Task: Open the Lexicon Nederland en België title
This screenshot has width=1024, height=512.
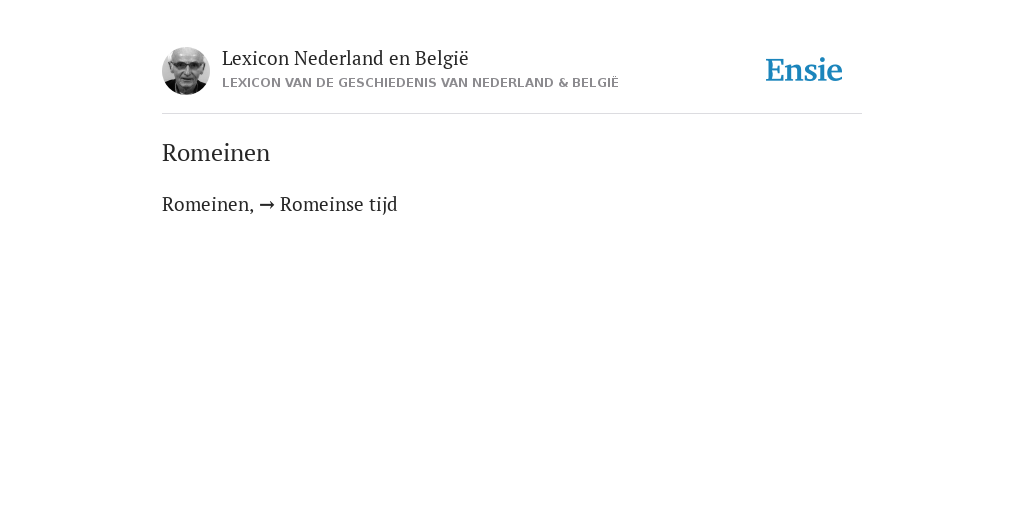Action: (345, 59)
